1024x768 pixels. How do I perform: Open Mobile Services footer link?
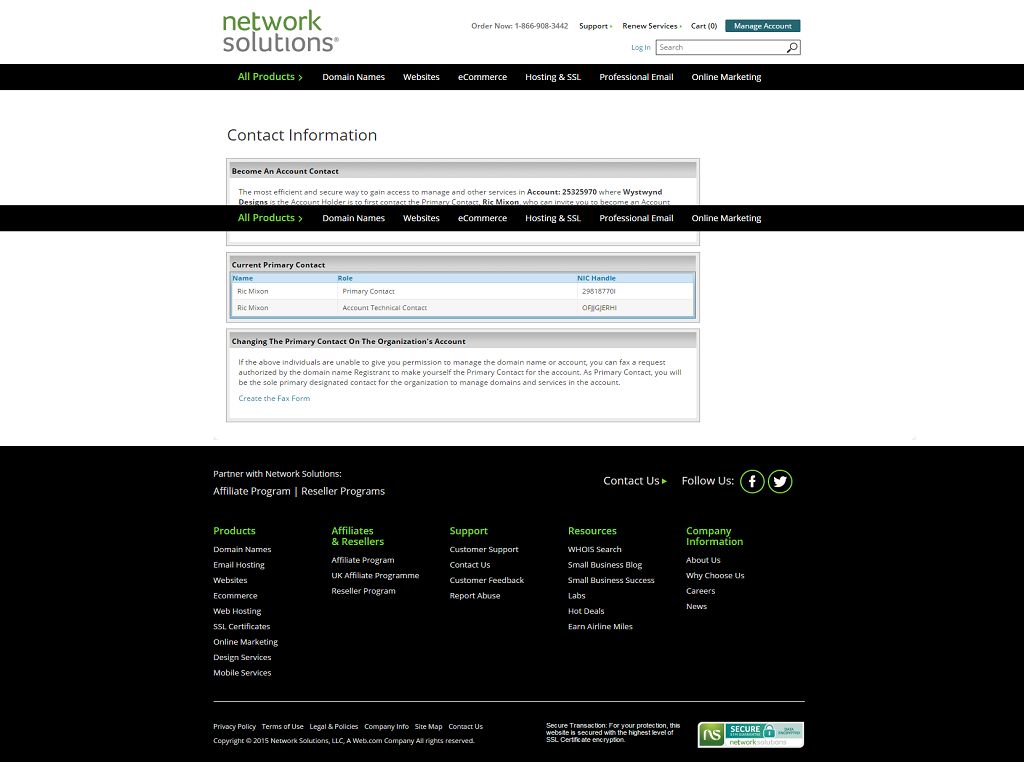(242, 673)
